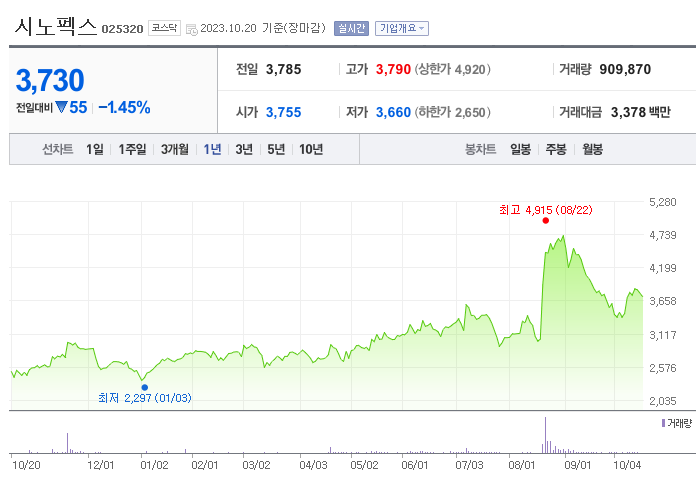Show the 10년 chart range

pos(311,149)
